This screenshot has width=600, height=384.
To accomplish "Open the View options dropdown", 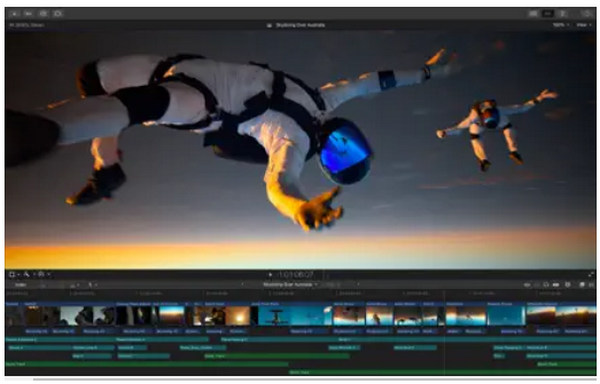I will pos(584,25).
